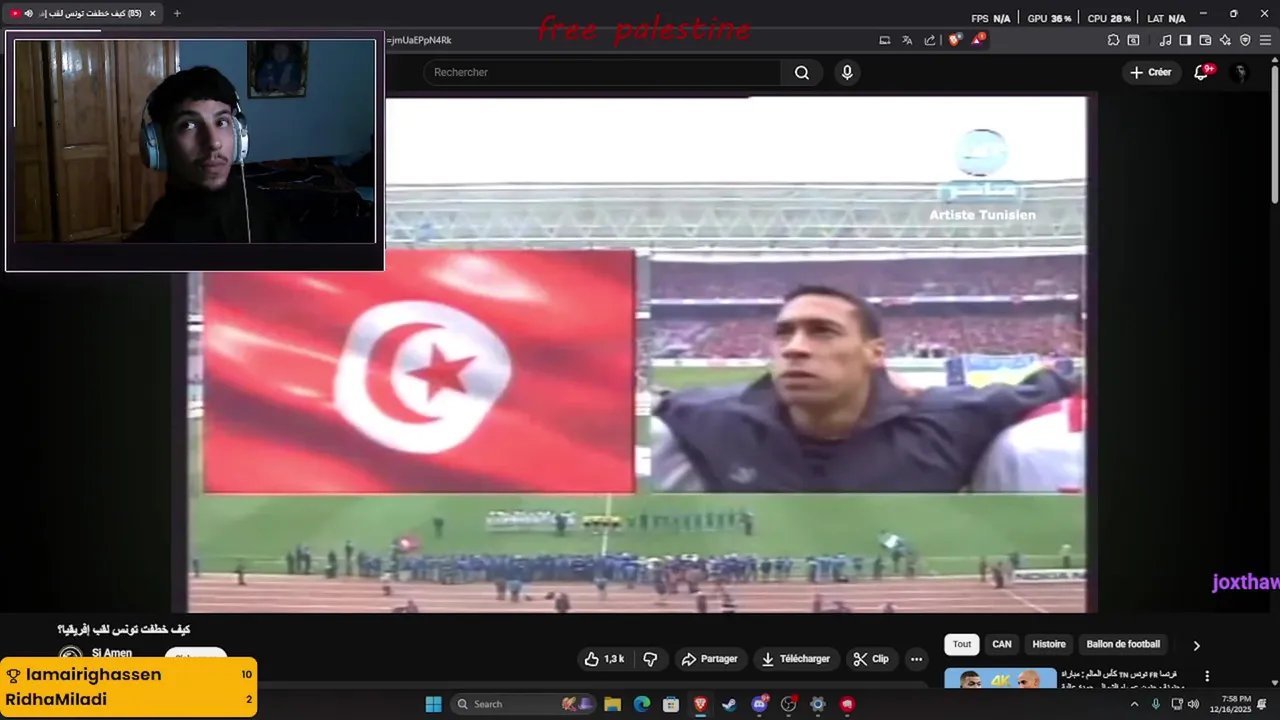This screenshot has width=1280, height=720.
Task: Open Discord from the taskbar
Action: click(x=759, y=704)
